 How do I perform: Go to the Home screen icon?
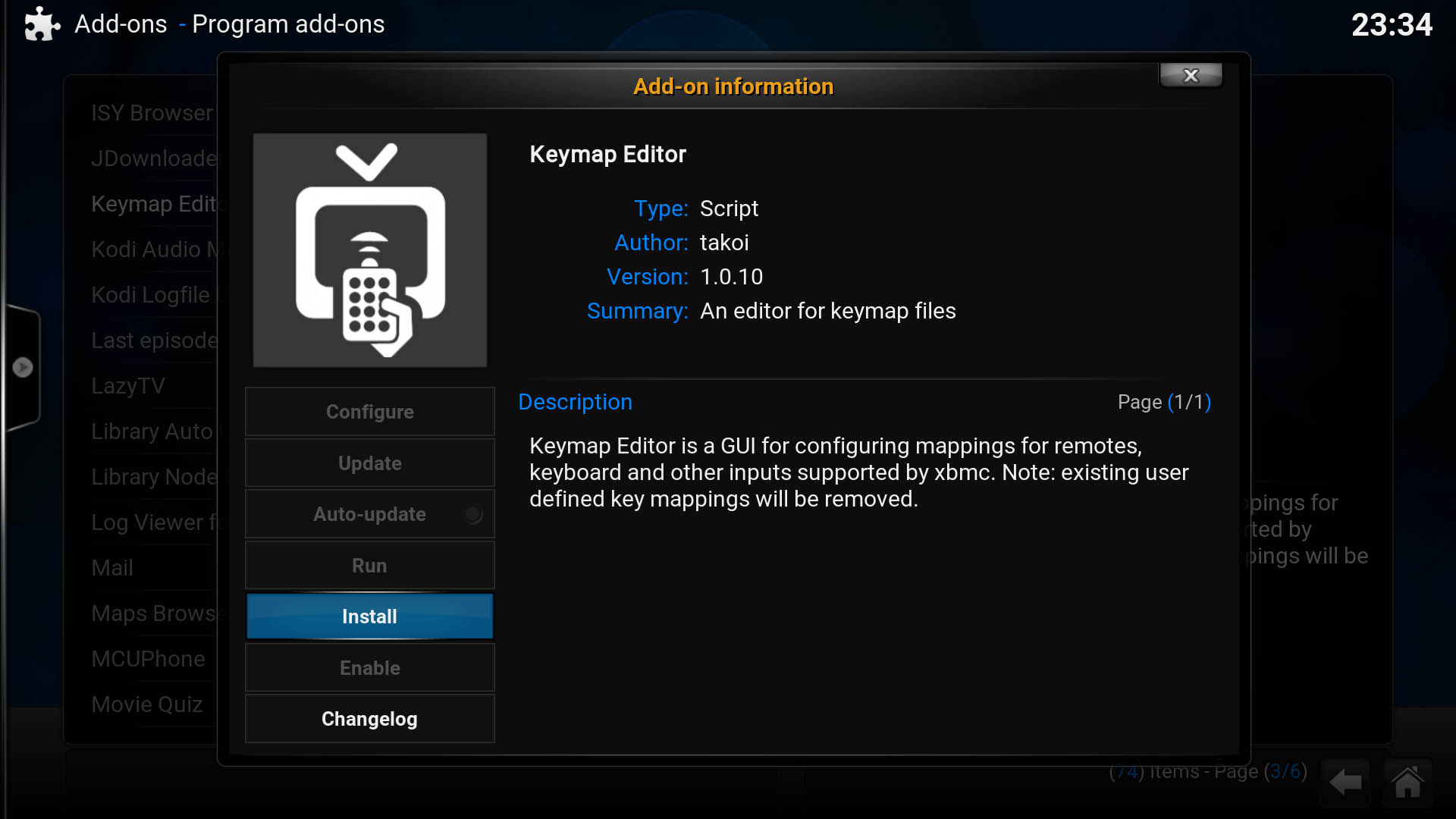pyautogui.click(x=1407, y=782)
